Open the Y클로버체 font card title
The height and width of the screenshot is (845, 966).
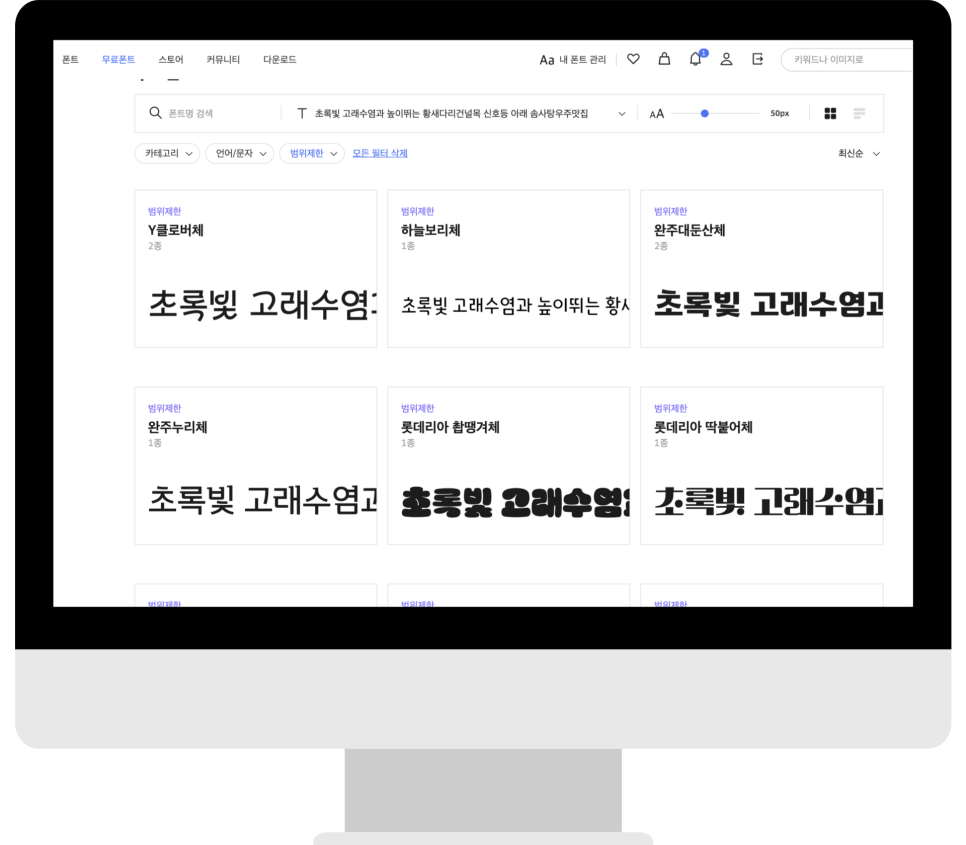pos(176,230)
